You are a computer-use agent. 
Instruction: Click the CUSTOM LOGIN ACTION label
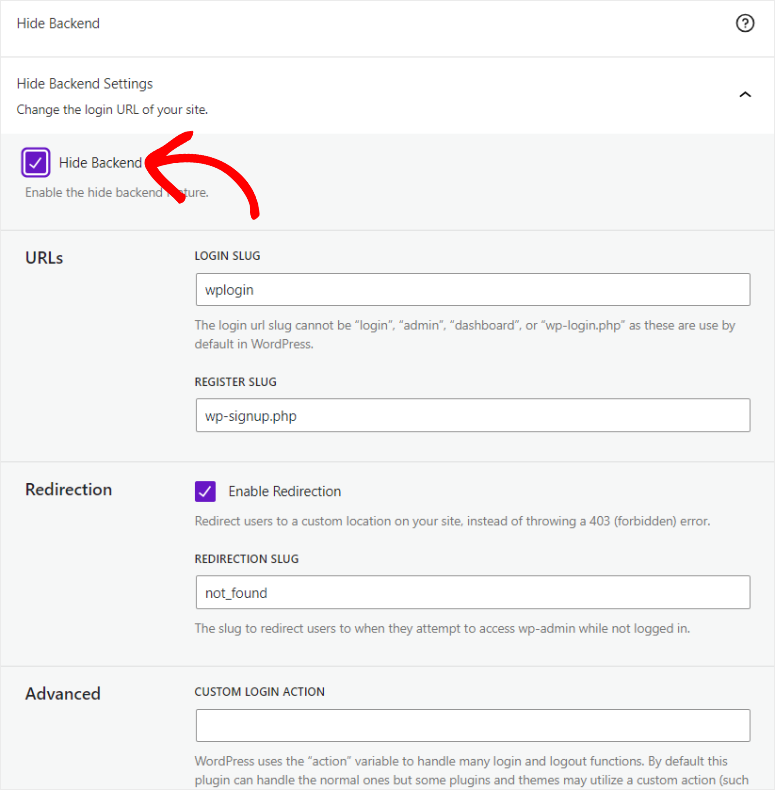(260, 692)
